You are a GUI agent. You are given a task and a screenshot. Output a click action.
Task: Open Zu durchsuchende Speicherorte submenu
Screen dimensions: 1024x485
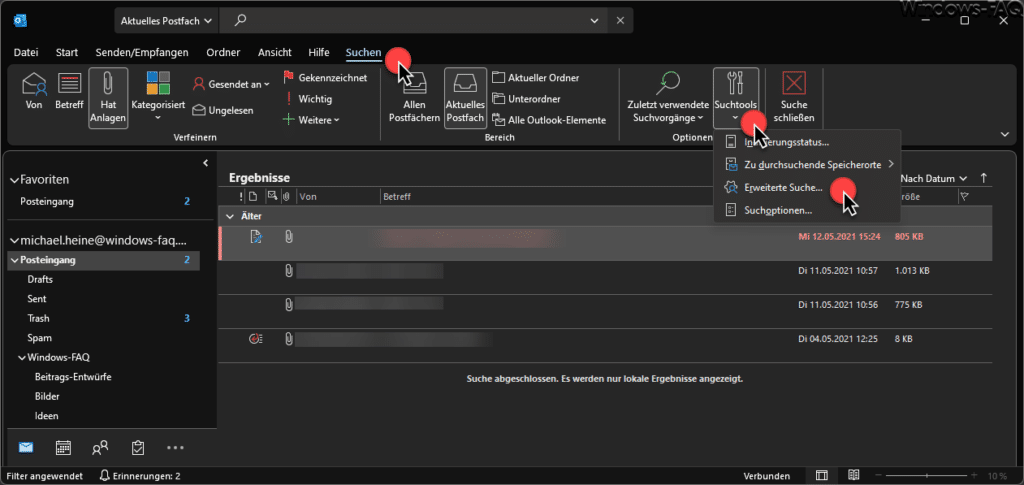pos(807,164)
